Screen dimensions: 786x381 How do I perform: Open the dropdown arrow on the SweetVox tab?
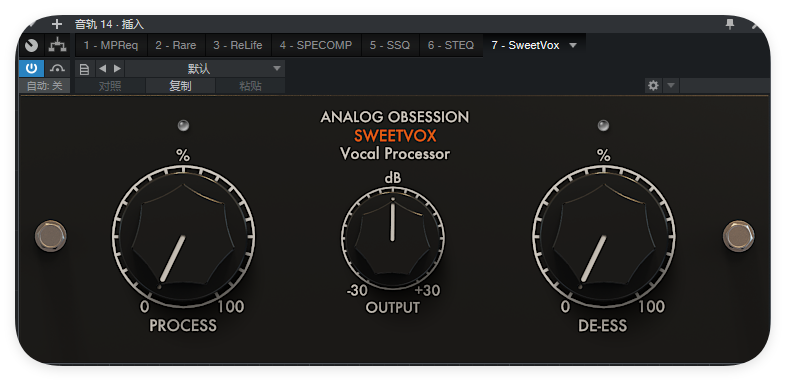[x=573, y=46]
